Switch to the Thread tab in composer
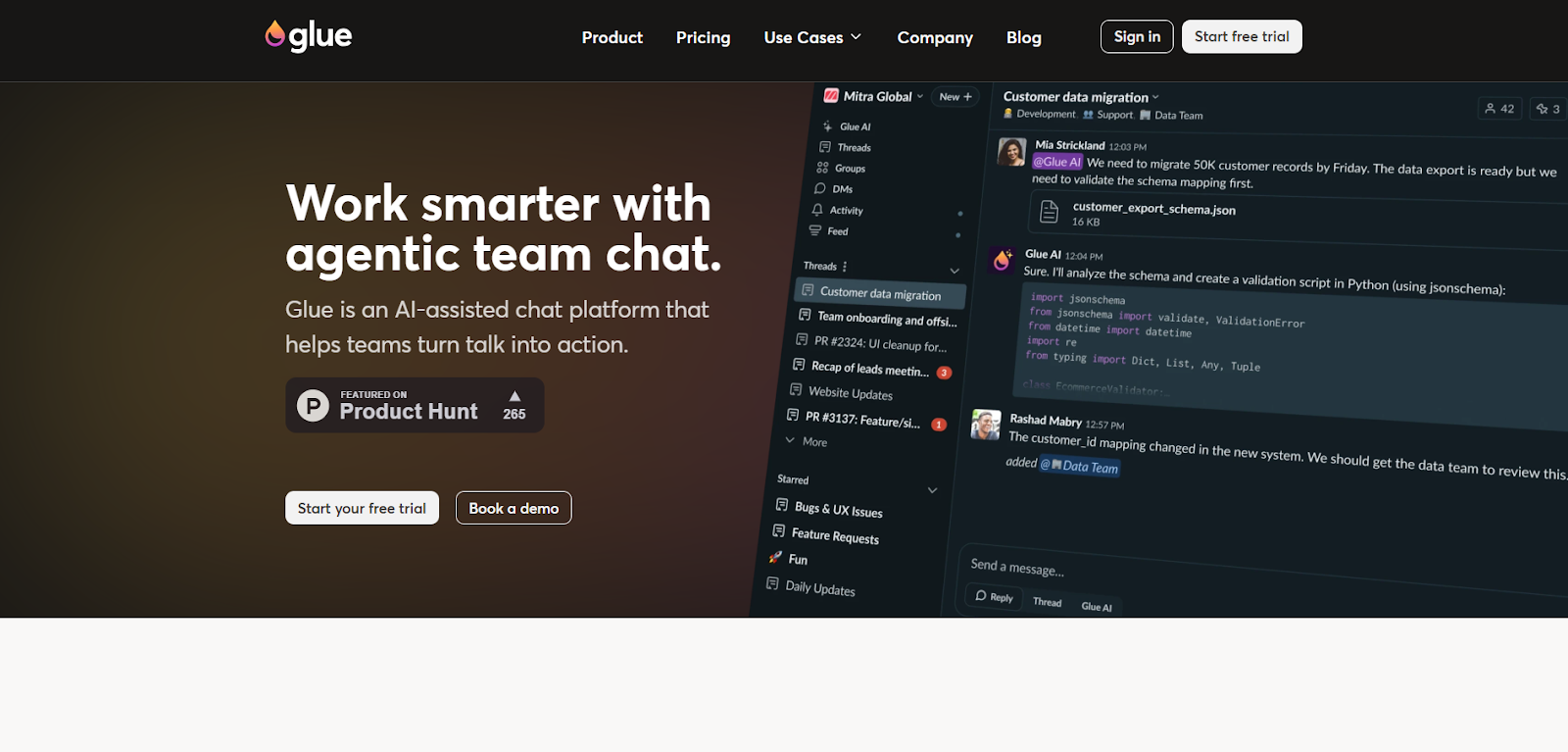Screen dimensions: 1568x752 click(1047, 602)
